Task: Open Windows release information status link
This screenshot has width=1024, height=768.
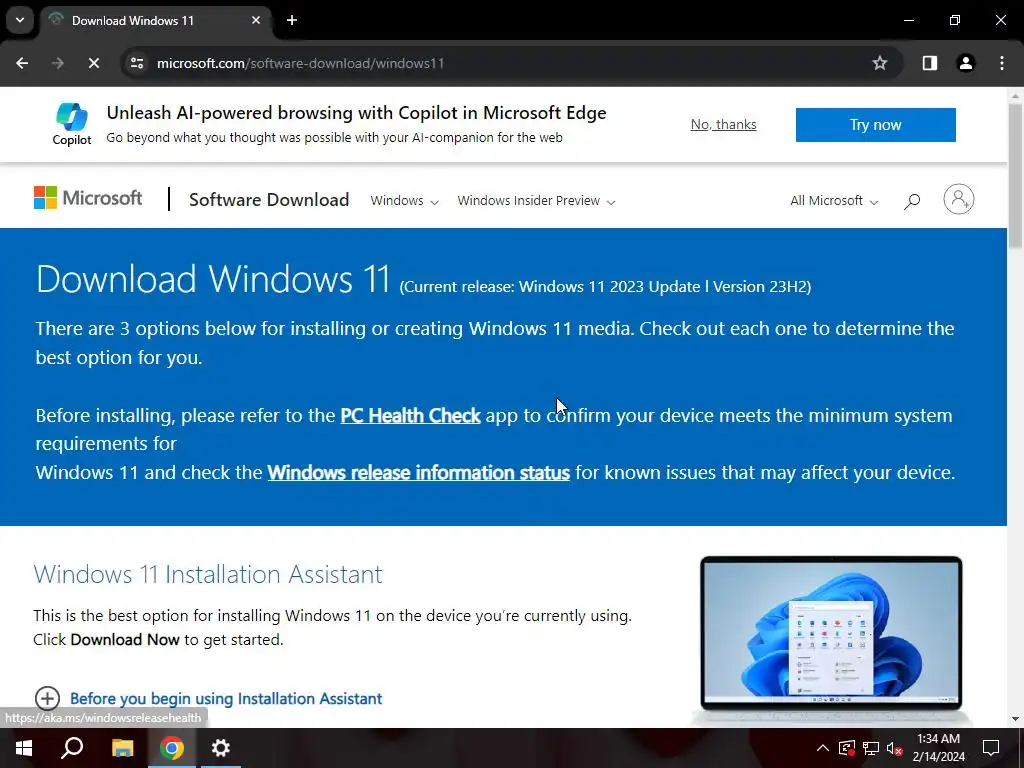Action: [419, 472]
